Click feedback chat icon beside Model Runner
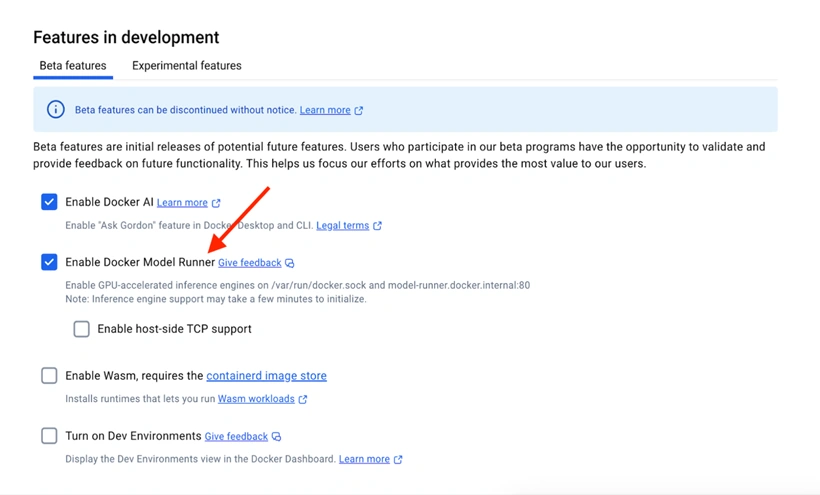820x495 pixels. tap(290, 263)
